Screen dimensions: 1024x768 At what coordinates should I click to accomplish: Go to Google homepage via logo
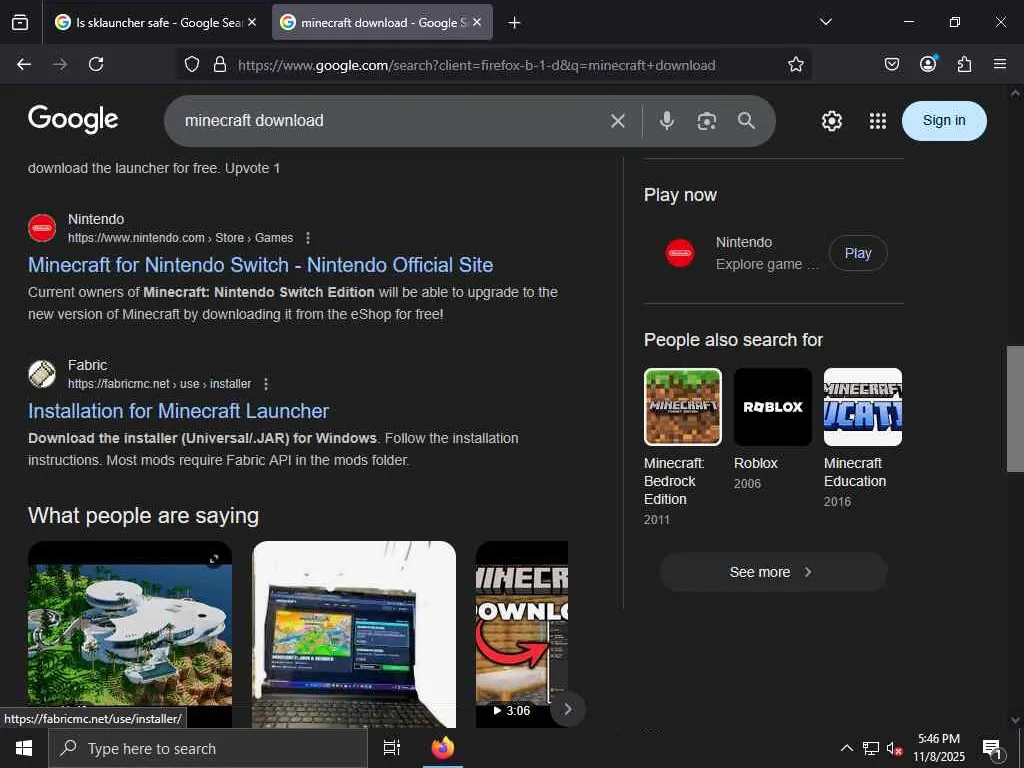tap(73, 120)
